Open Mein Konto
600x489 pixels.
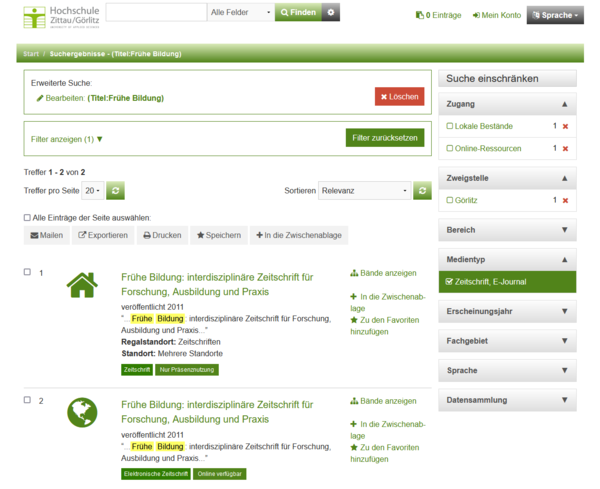pos(496,15)
